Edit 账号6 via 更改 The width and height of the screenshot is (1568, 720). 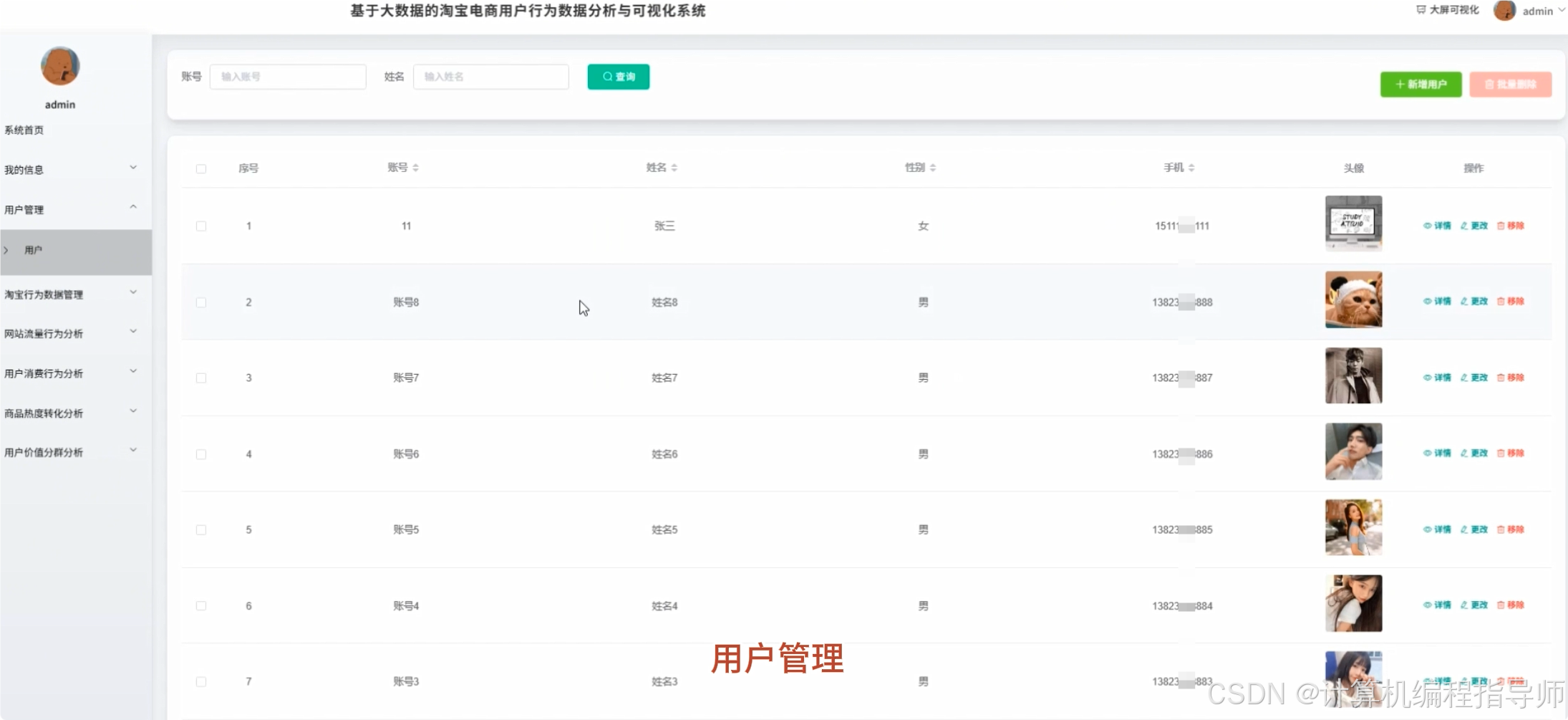(x=1474, y=453)
